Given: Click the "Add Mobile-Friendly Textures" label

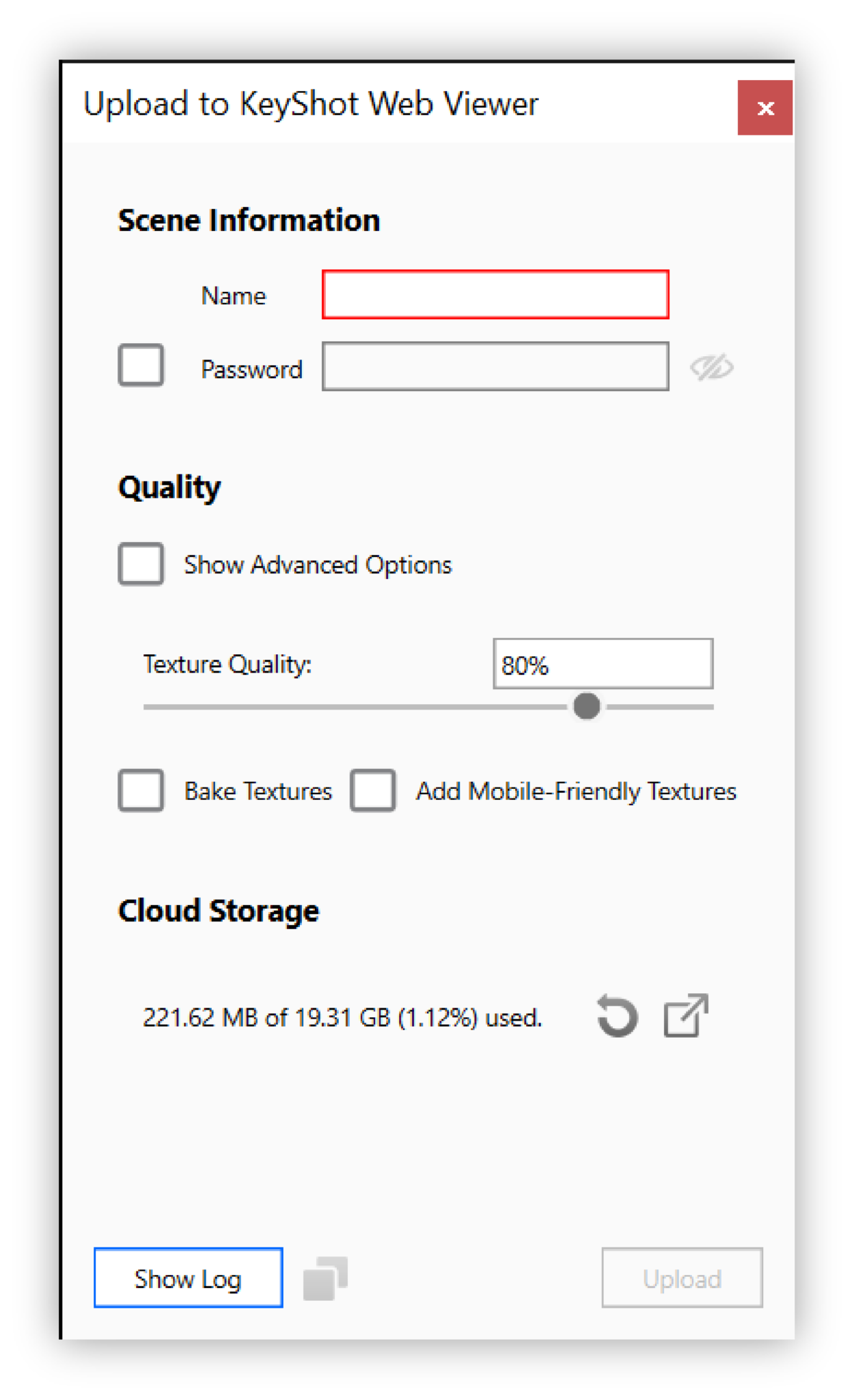Looking at the screenshot, I should click(x=576, y=791).
